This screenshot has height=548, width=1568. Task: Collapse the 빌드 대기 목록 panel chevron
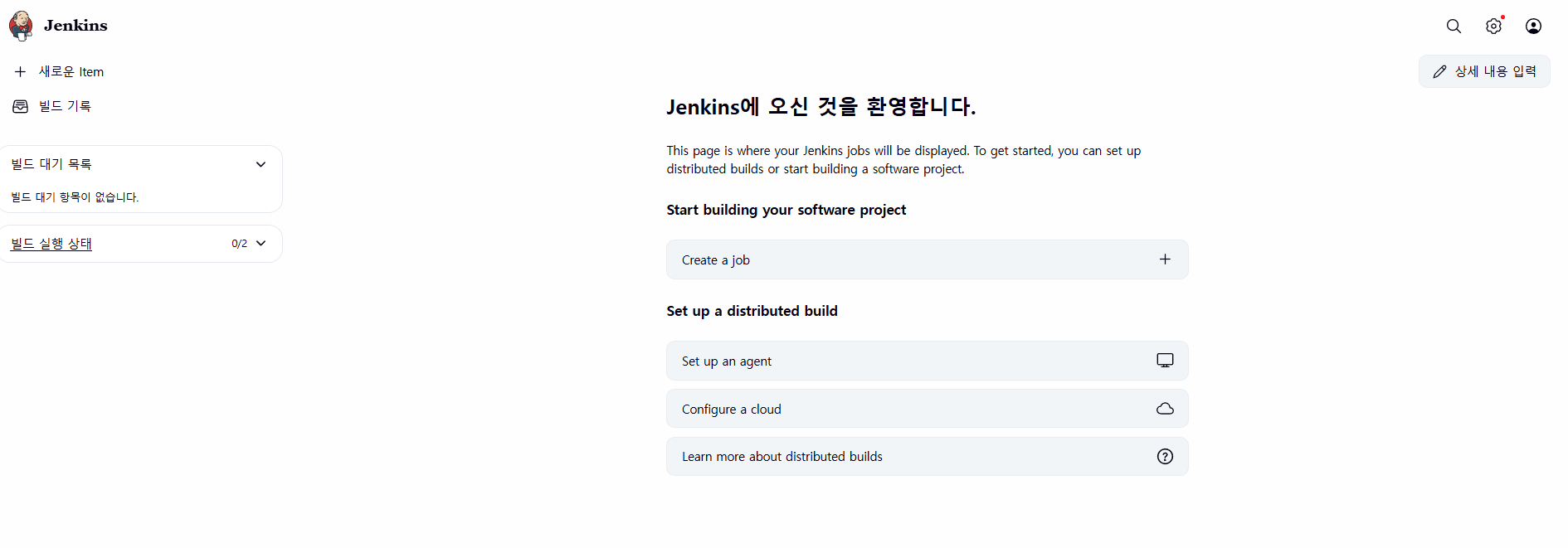(x=261, y=164)
